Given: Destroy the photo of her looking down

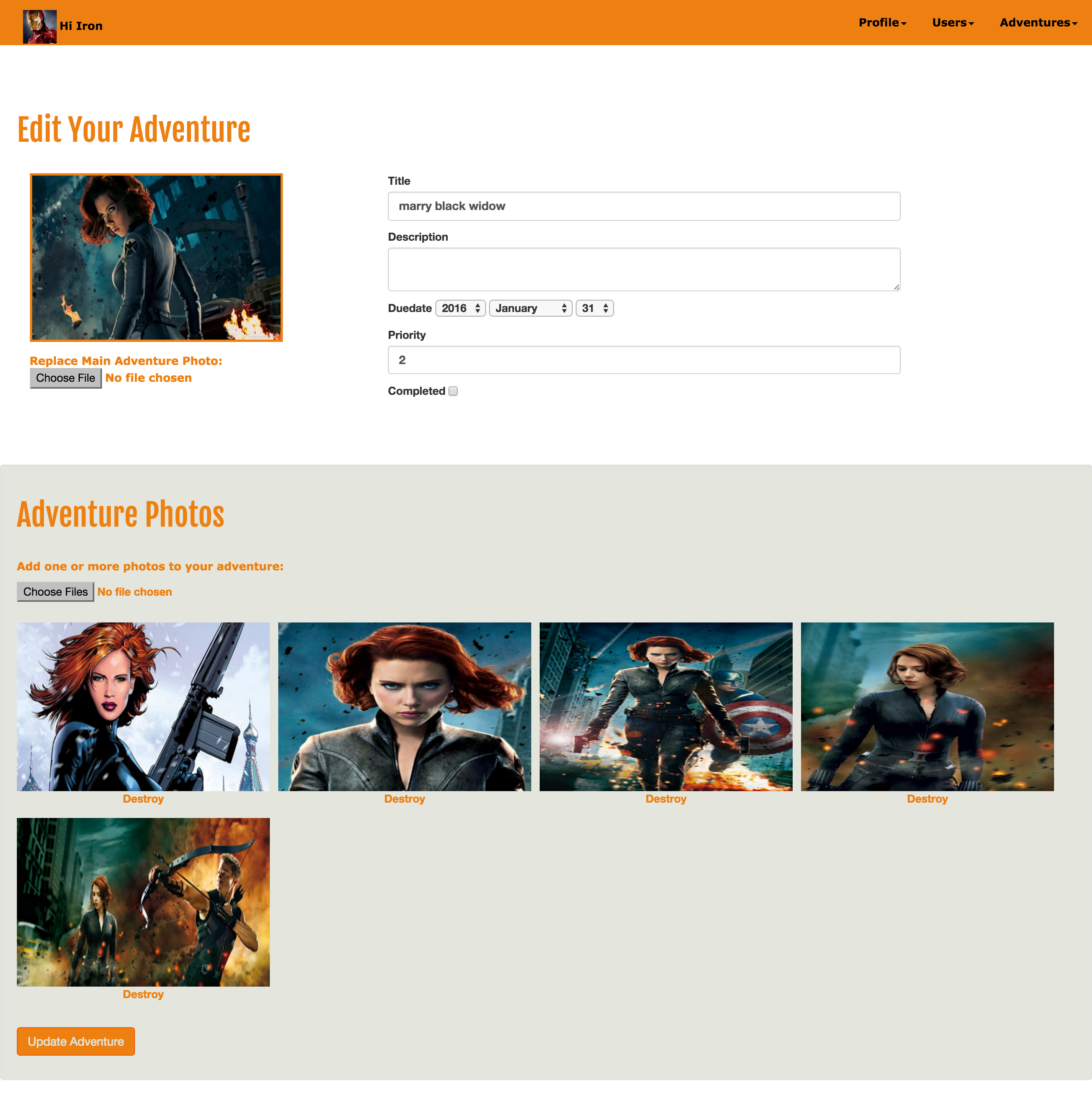Looking at the screenshot, I should coord(927,799).
